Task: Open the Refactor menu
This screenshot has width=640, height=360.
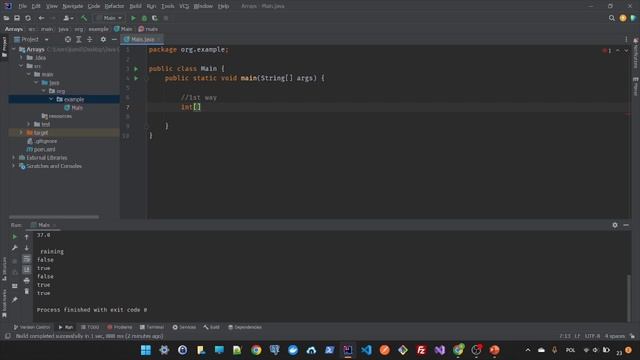Action: (x=114, y=6)
